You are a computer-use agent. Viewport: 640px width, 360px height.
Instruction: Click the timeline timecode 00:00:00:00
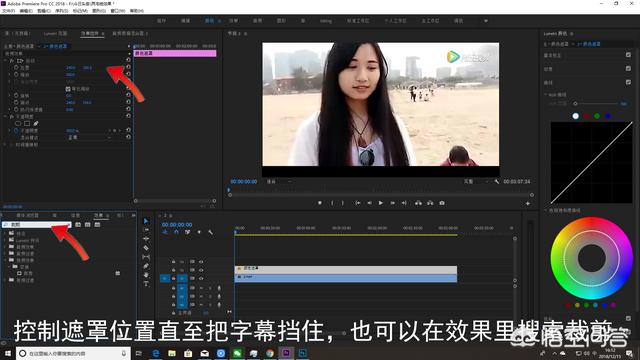[177, 224]
